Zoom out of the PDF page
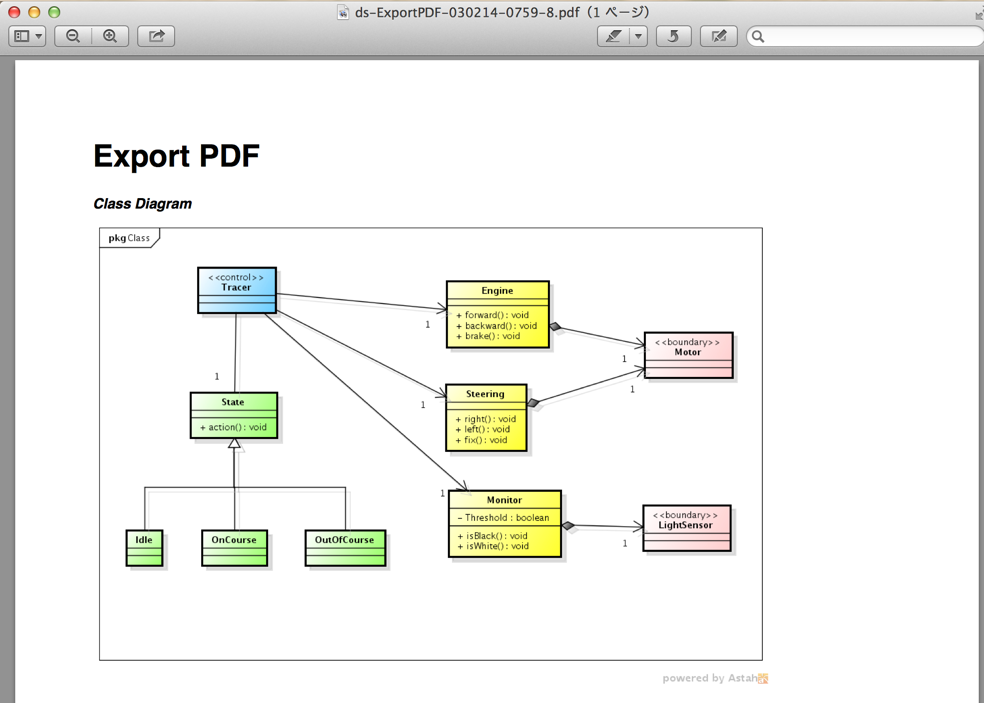This screenshot has width=984, height=703. 73,36
